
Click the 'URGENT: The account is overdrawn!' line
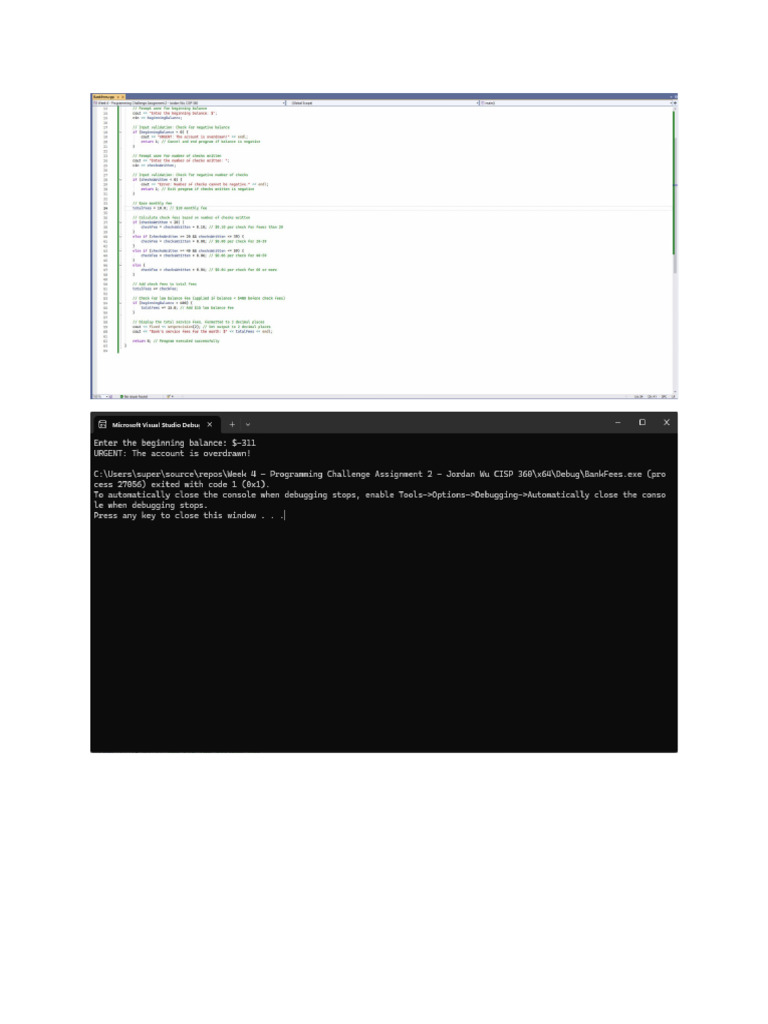[x=172, y=453]
